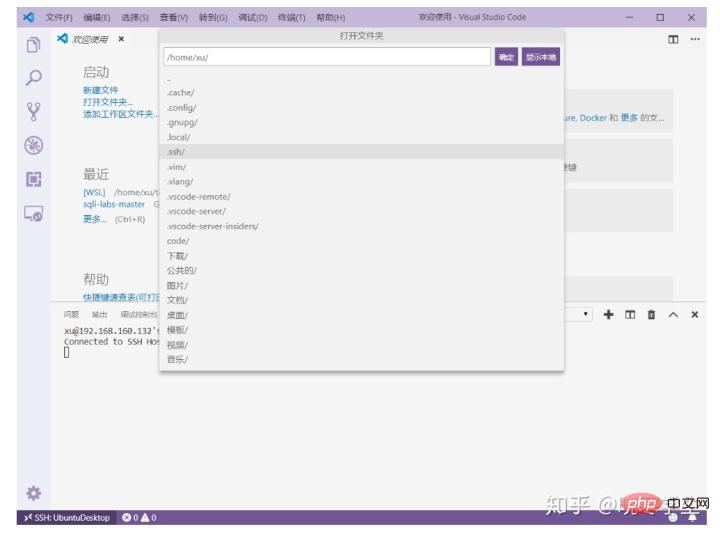
Task: Select the .vscode-server/ folder
Action: tap(362, 211)
